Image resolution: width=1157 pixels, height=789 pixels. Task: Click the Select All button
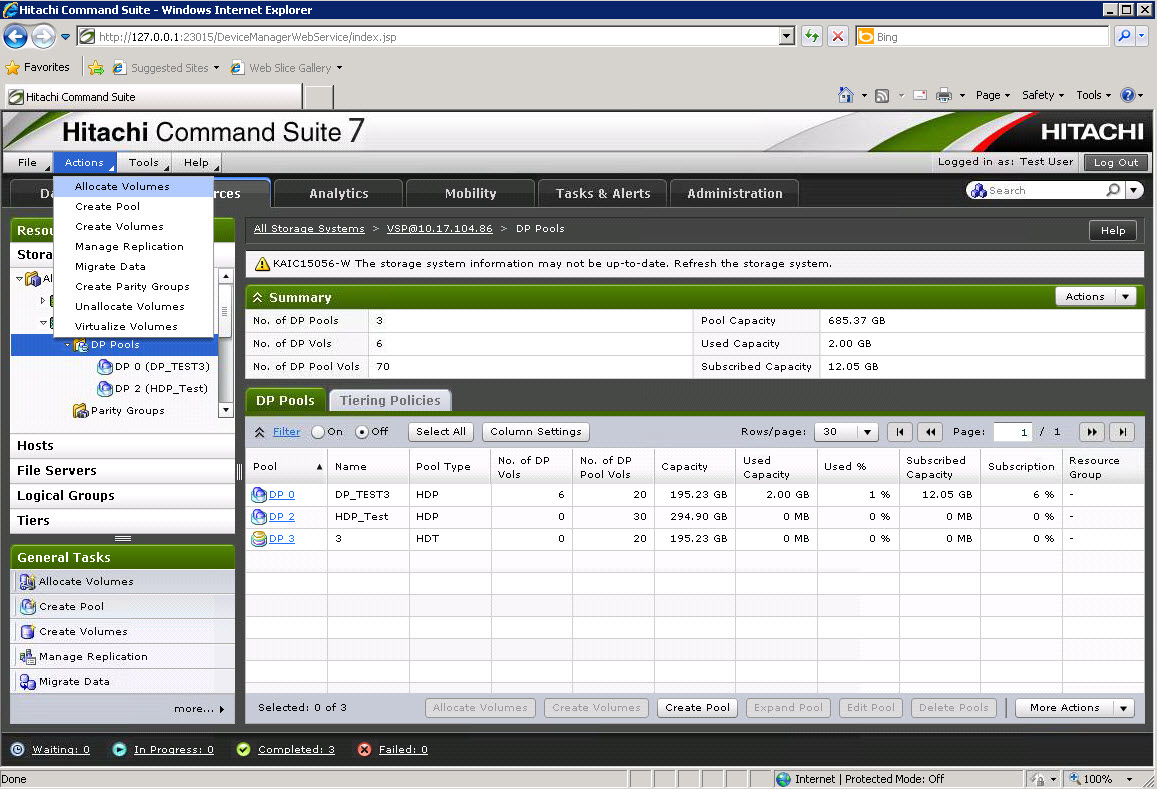coord(441,432)
